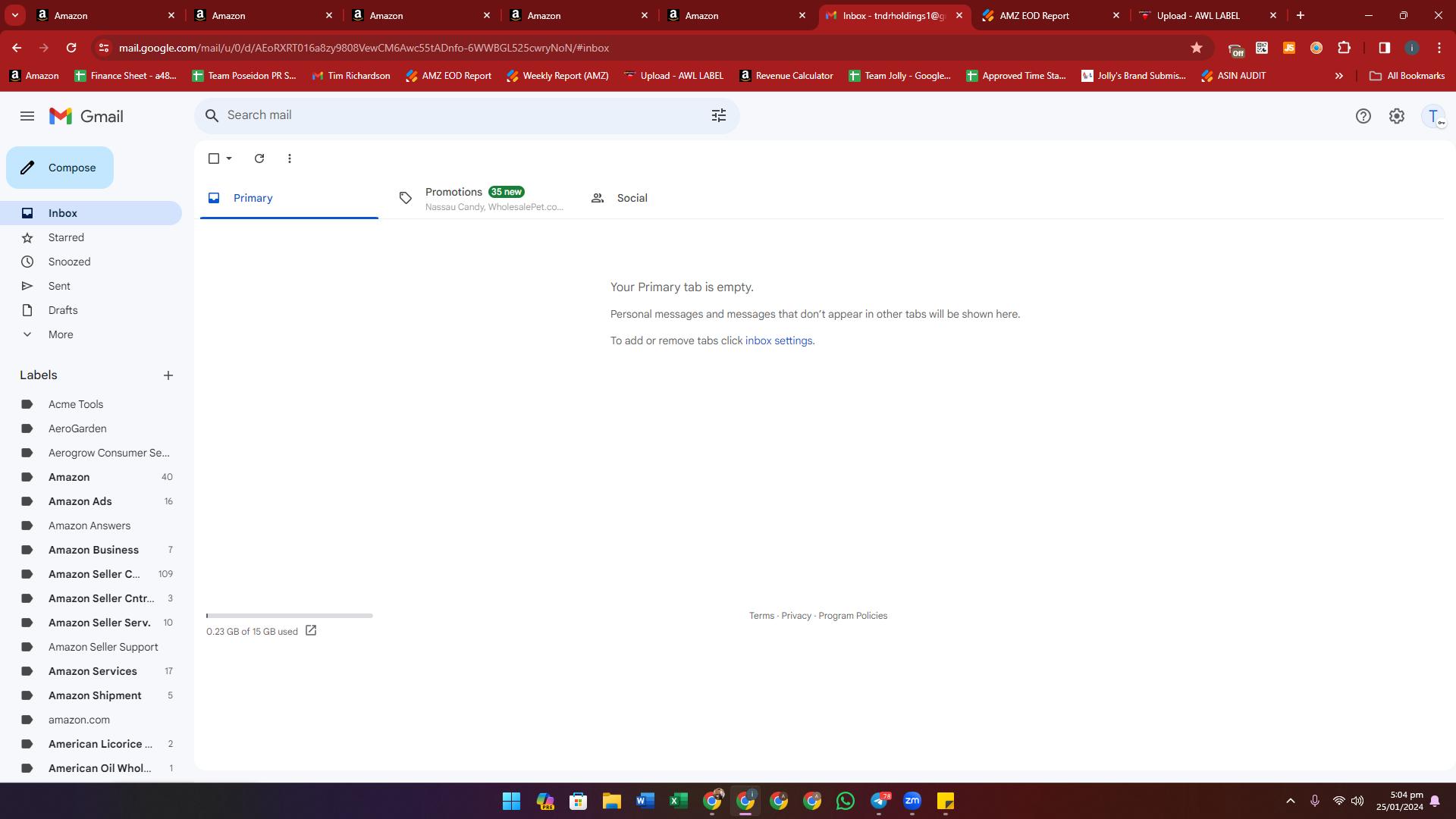
Task: View site information icon in address bar
Action: 104,48
